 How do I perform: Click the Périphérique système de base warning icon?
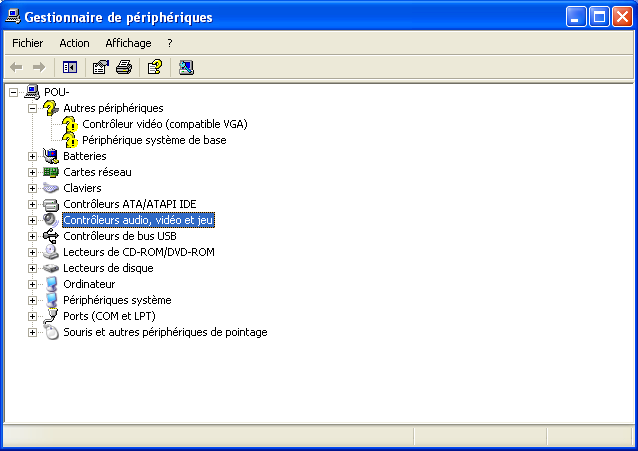[x=70, y=140]
